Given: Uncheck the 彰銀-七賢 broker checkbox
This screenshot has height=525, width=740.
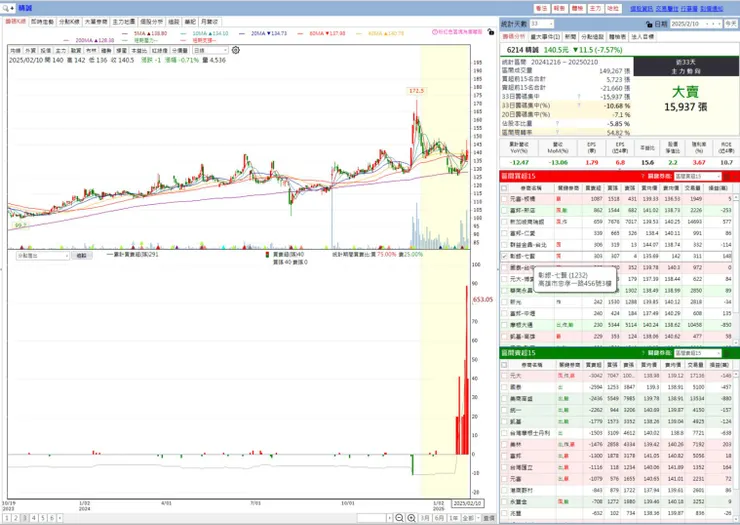Looking at the screenshot, I should point(504,256).
